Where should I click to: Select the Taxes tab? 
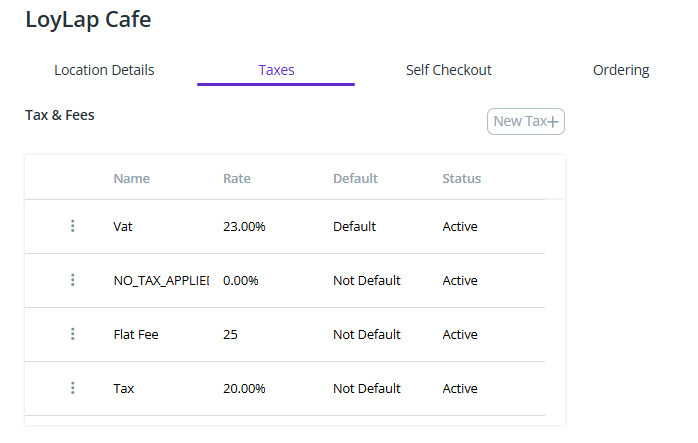coord(276,70)
